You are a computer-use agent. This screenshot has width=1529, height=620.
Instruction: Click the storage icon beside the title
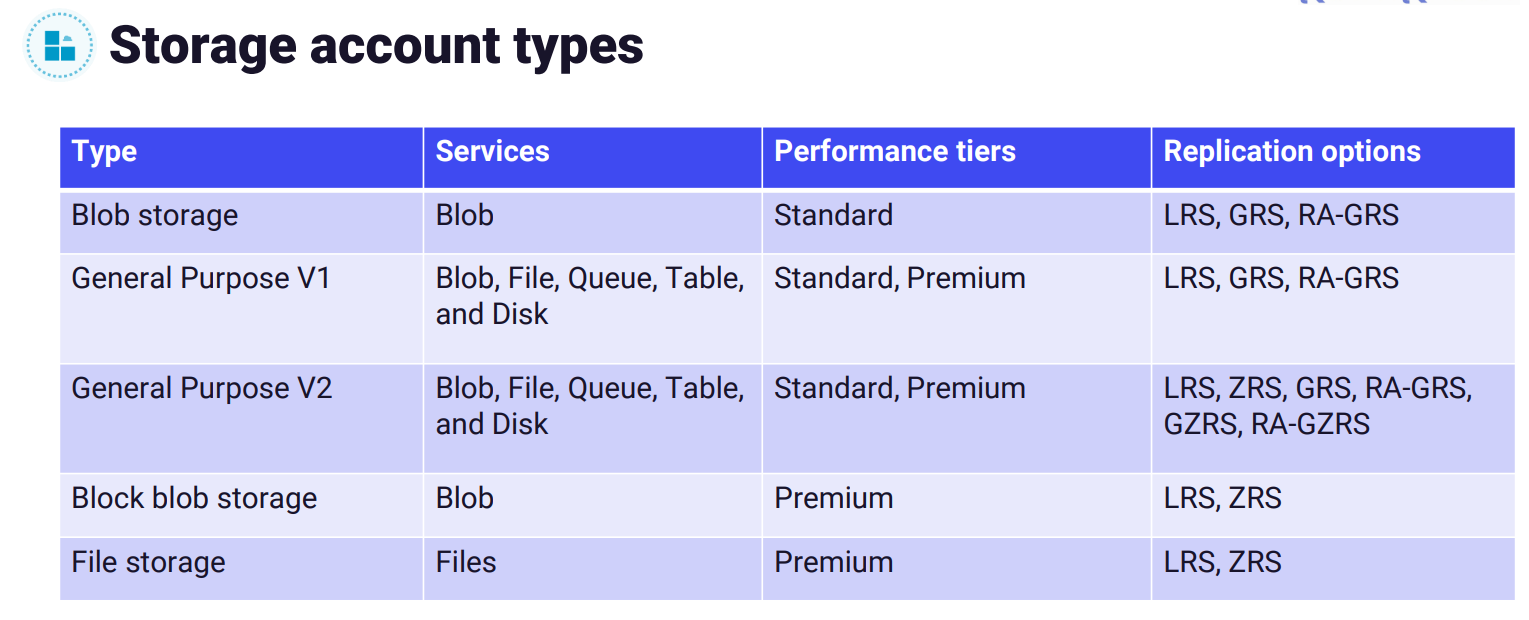point(60,45)
